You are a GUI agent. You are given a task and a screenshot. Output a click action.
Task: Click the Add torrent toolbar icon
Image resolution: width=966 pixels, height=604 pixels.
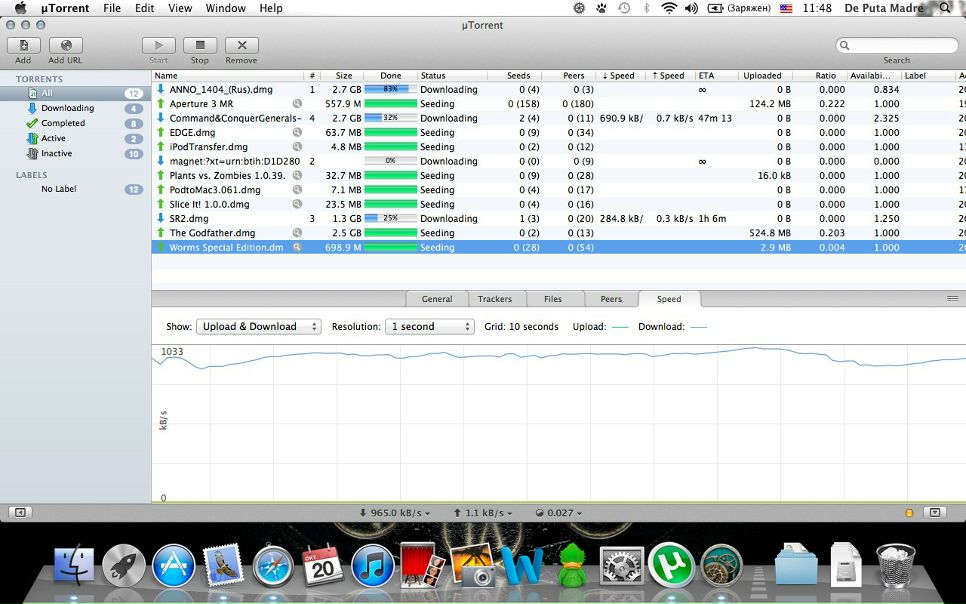[x=23, y=45]
